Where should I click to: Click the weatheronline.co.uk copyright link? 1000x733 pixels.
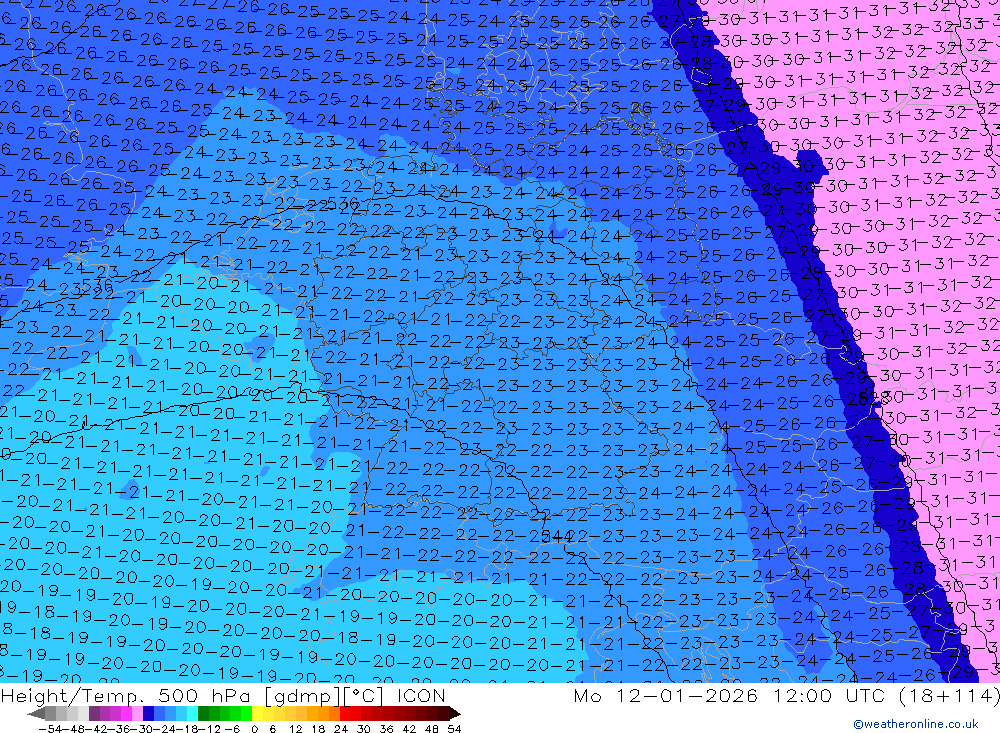coord(915,724)
